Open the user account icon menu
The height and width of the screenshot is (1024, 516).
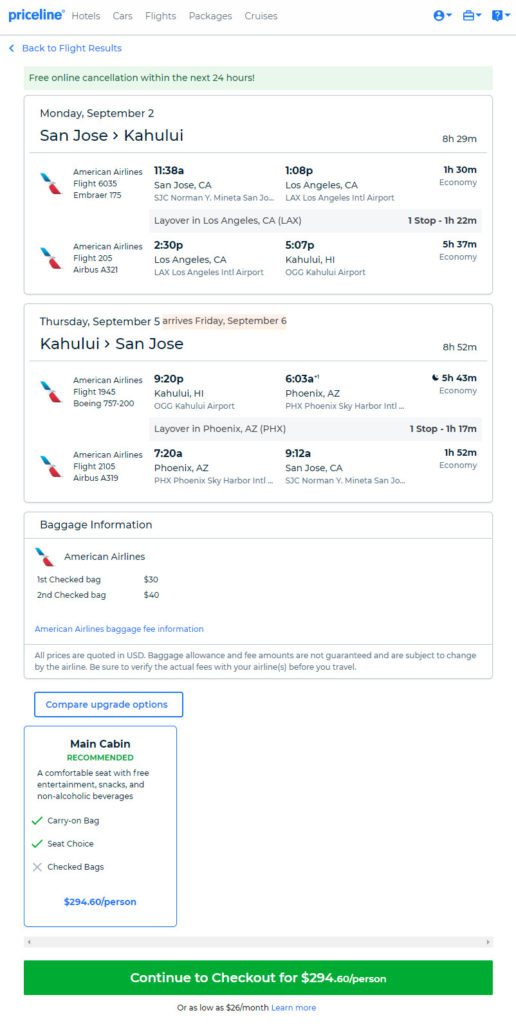[442, 16]
